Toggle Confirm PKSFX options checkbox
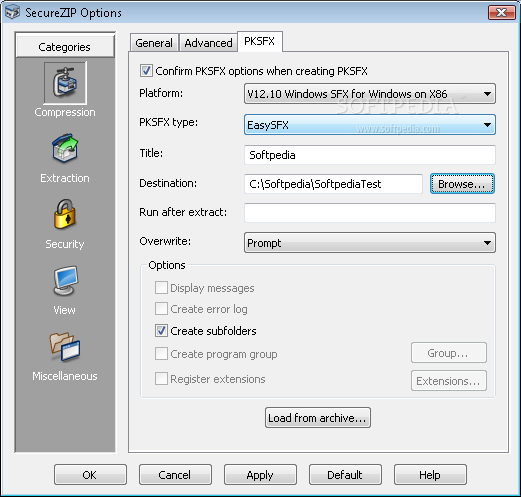Image resolution: width=521 pixels, height=497 pixels. tap(146, 71)
